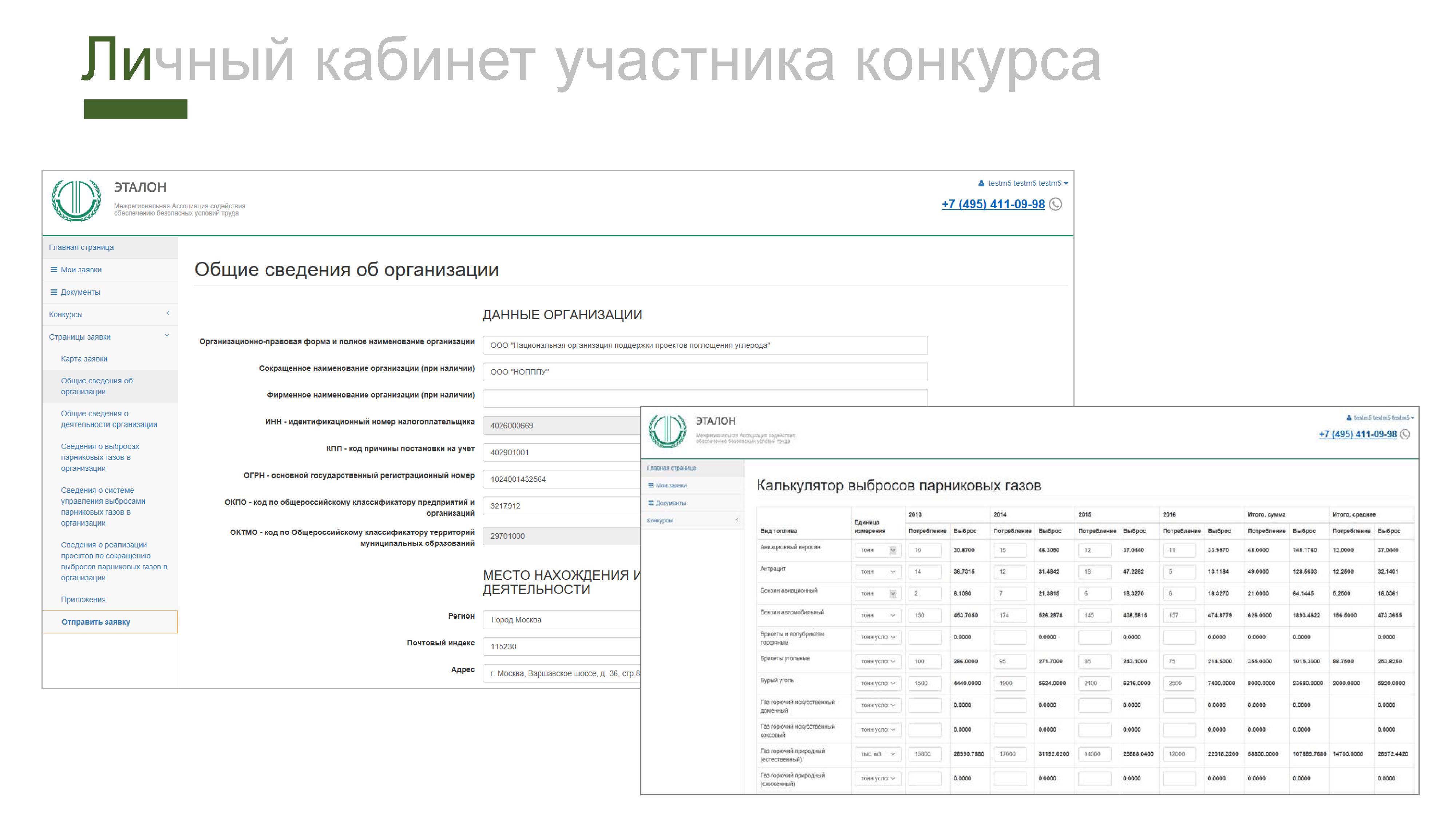Click the list icon next to Документы in left sidebar
The image size is (1456, 819).
click(54, 292)
